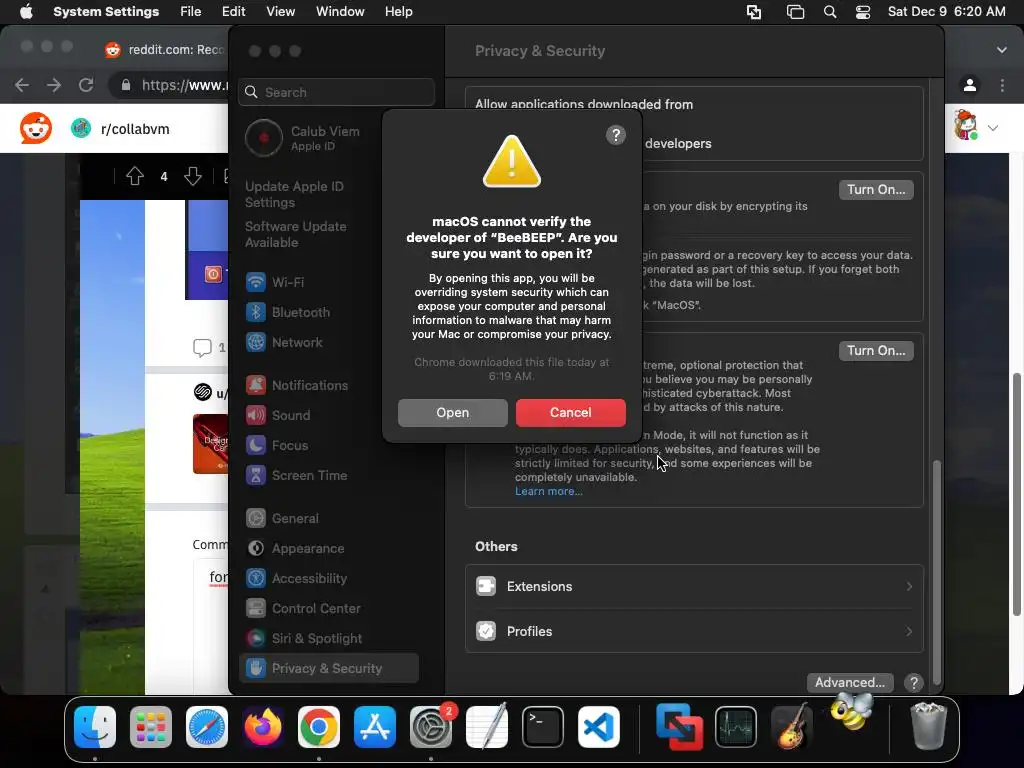Image resolution: width=1024 pixels, height=768 pixels.
Task: Click the Settings sidebar search field
Action: (x=337, y=92)
